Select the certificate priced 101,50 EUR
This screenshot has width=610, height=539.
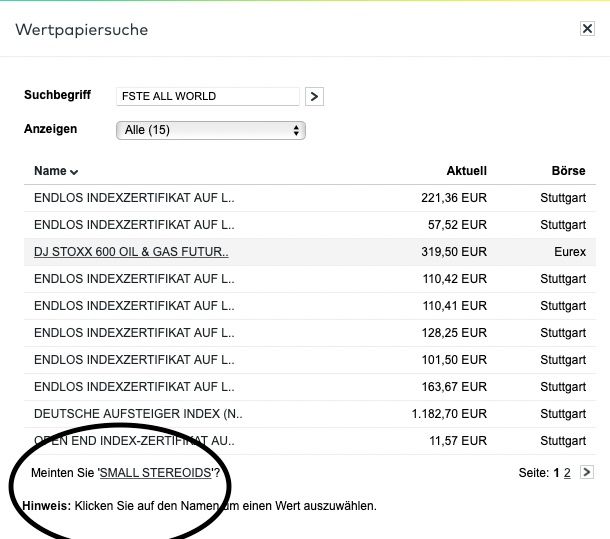point(134,360)
